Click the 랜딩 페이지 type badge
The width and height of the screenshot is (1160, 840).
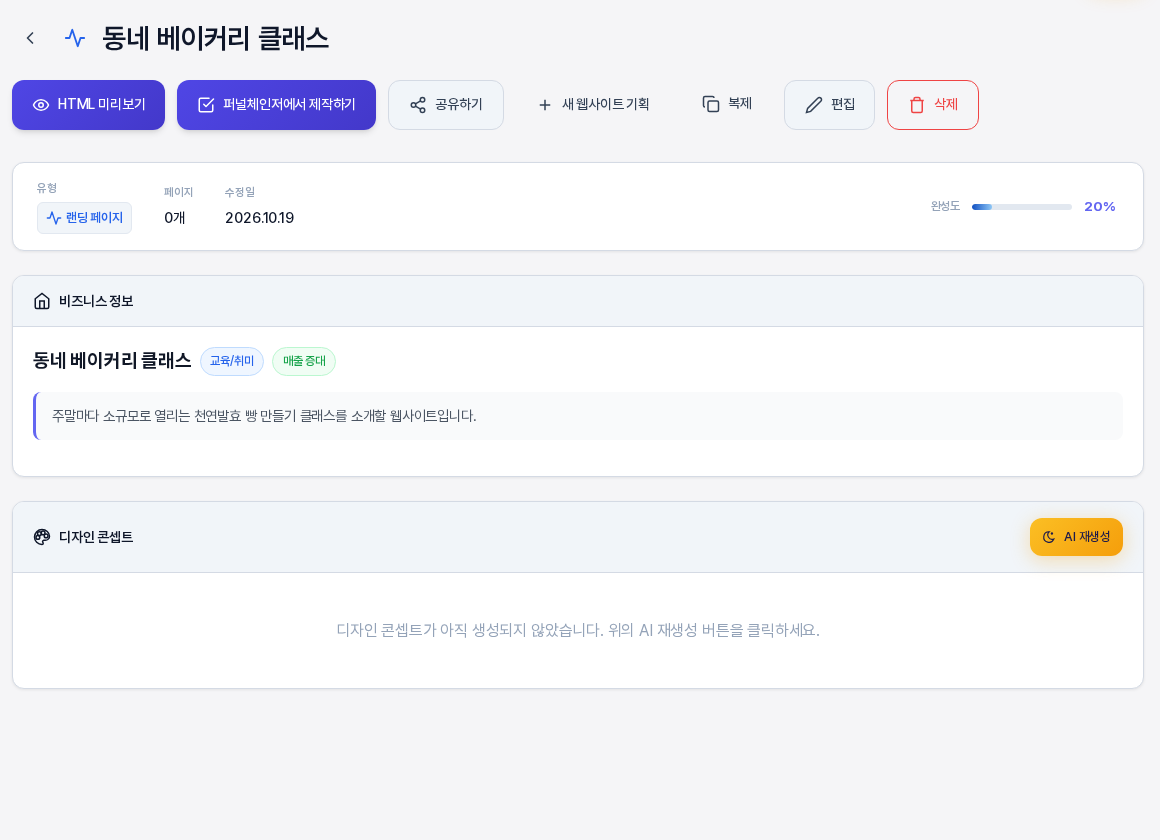point(84,218)
